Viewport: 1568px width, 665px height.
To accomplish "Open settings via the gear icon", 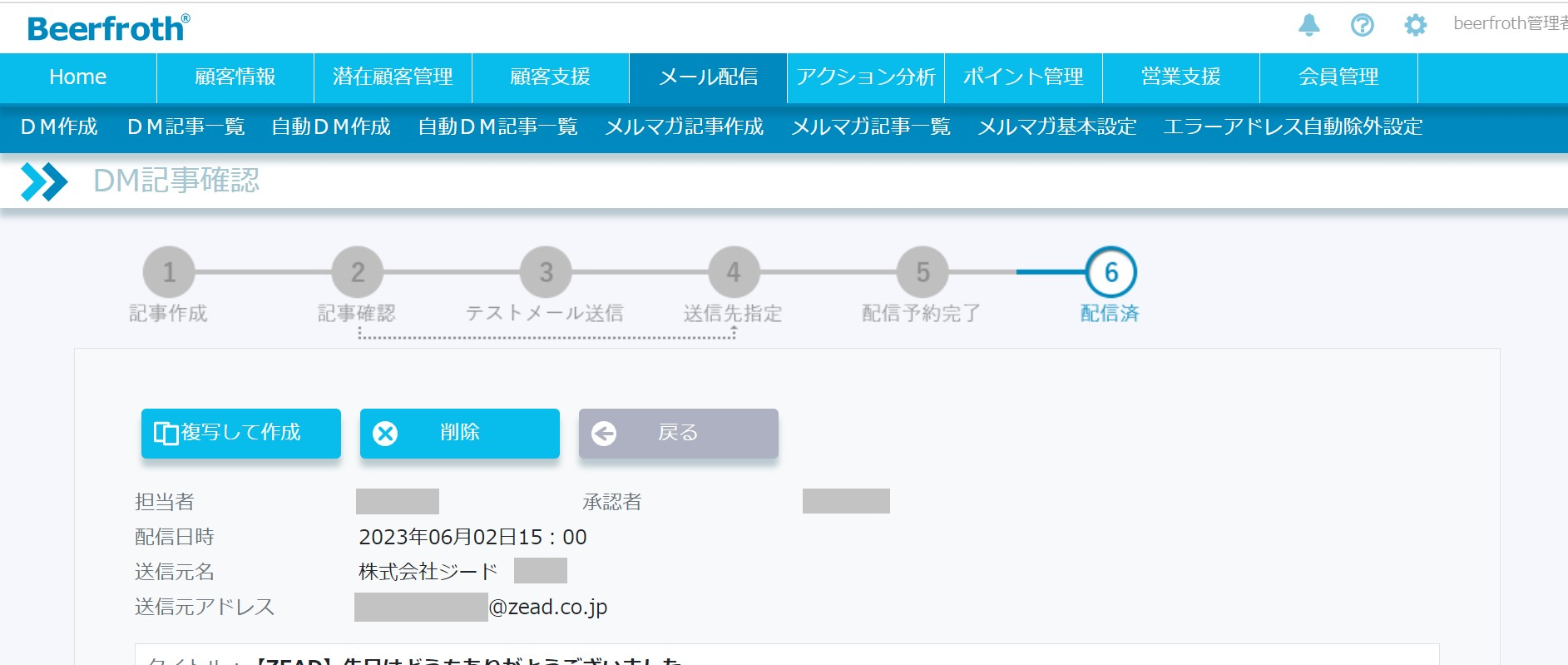I will pyautogui.click(x=1415, y=25).
